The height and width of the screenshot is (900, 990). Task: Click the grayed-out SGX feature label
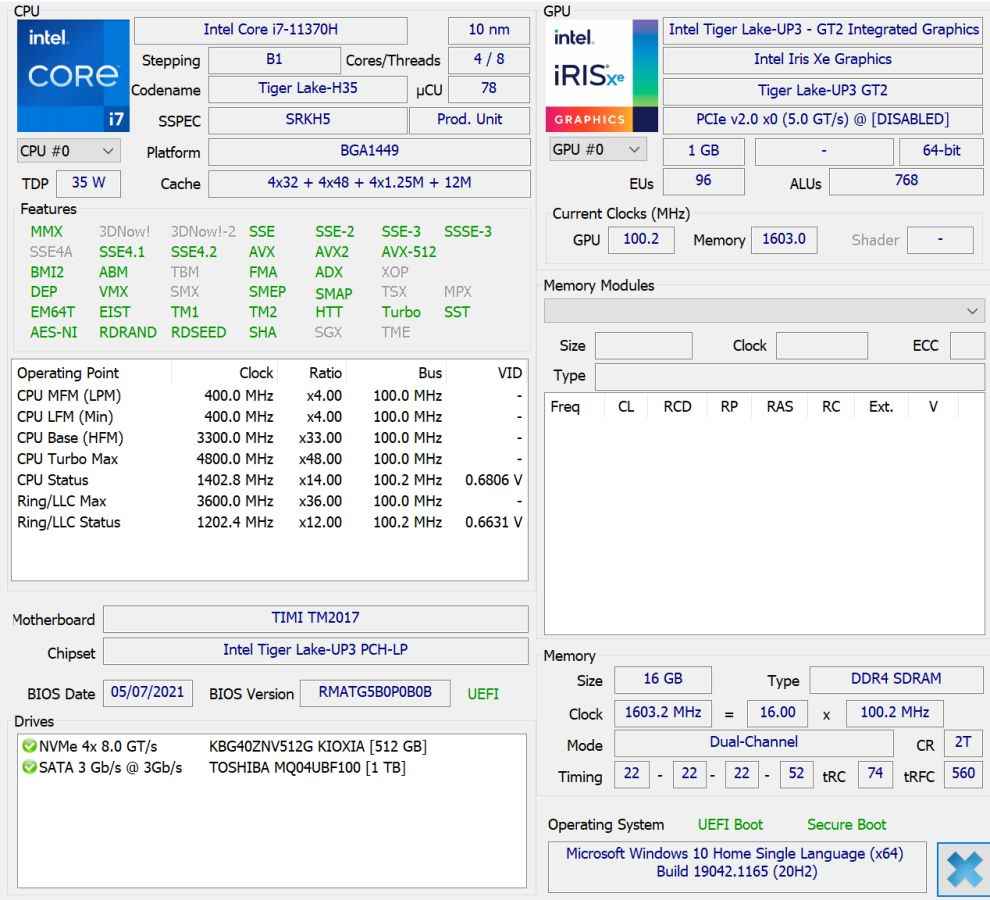coord(328,332)
